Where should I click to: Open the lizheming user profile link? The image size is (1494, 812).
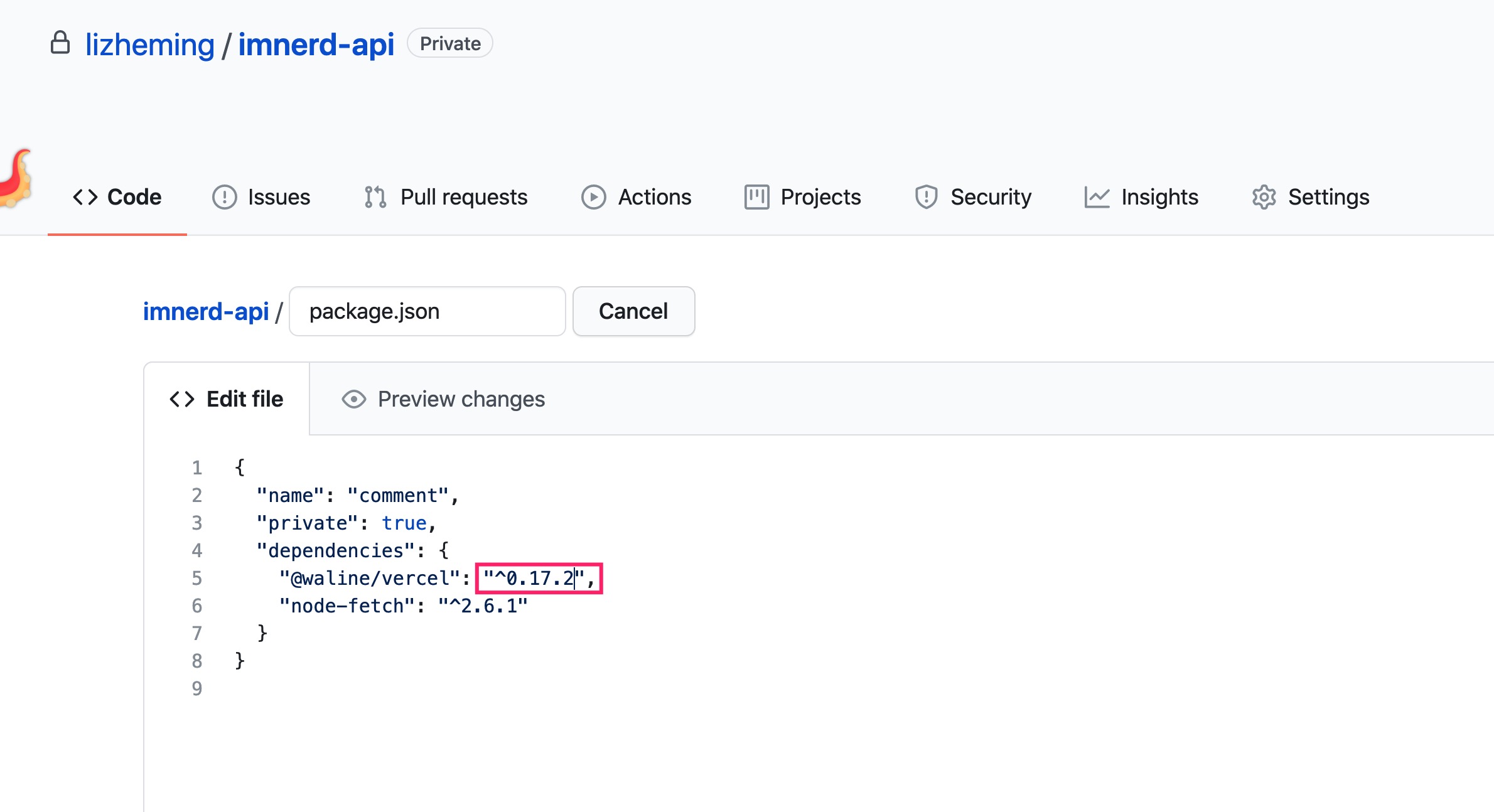(x=149, y=45)
